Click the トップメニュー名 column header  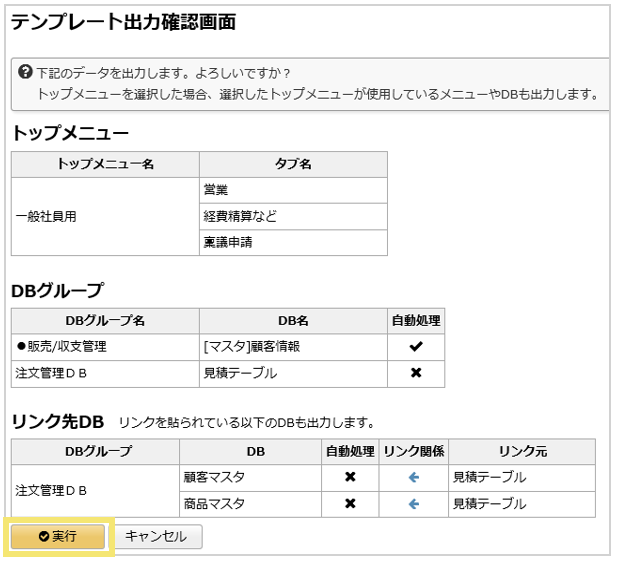pyautogui.click(x=105, y=164)
